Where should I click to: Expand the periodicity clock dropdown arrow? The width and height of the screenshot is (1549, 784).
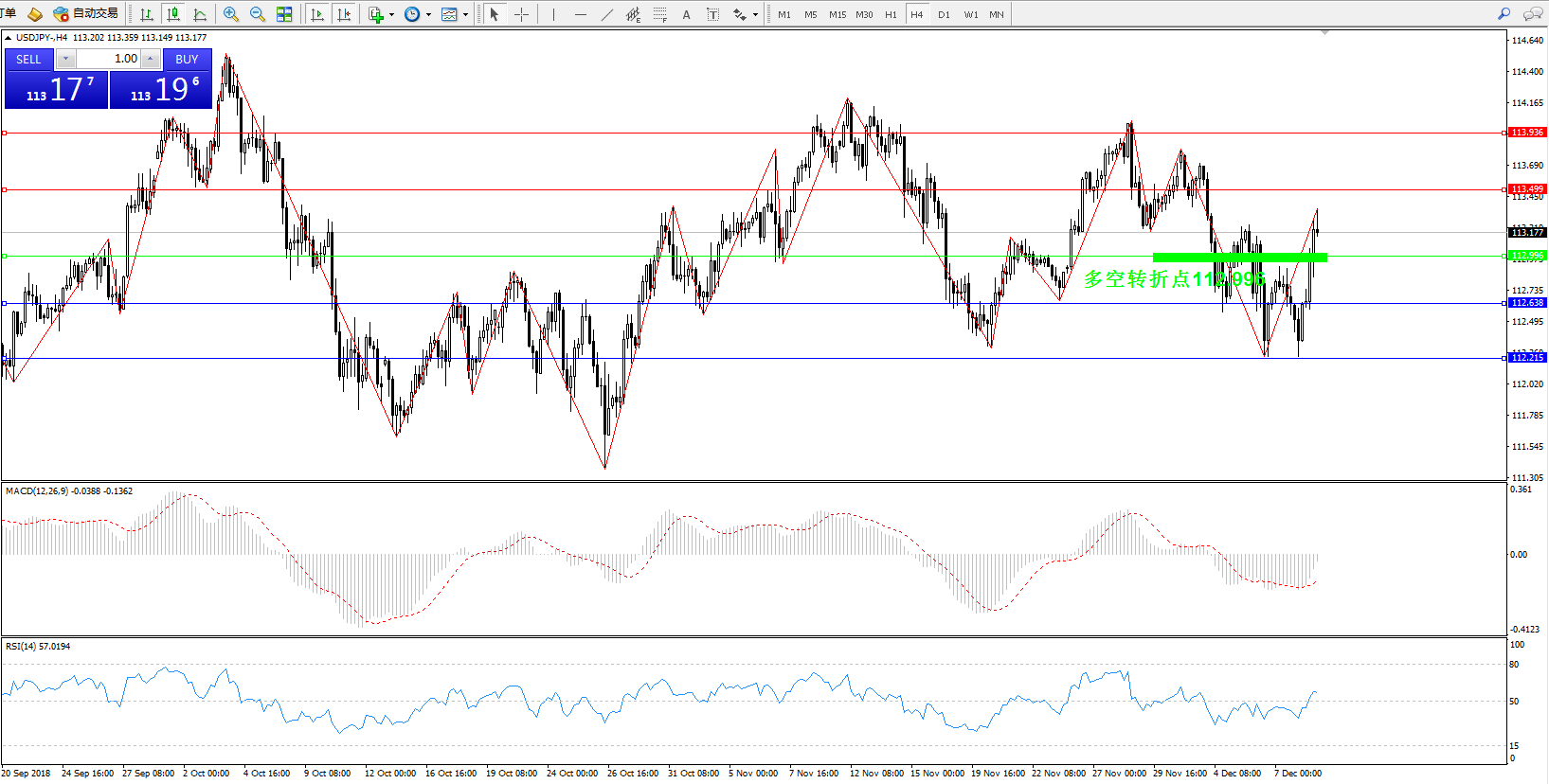(x=428, y=15)
